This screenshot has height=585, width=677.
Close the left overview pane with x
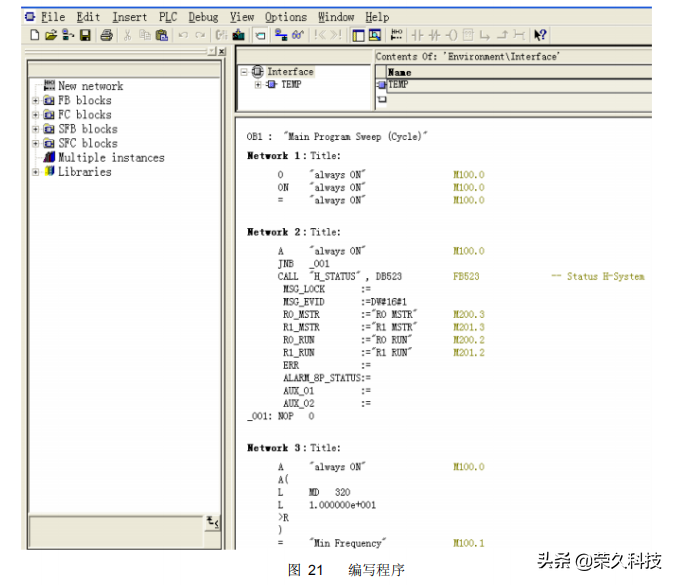coord(221,51)
